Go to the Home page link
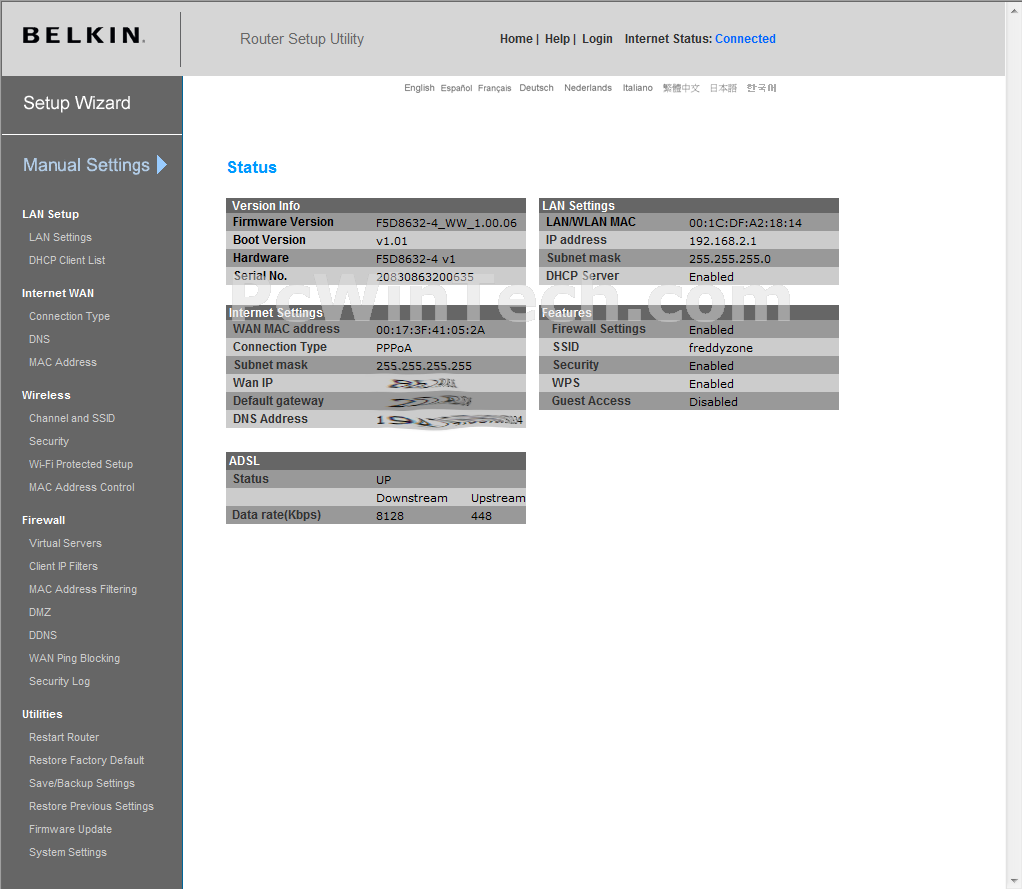This screenshot has height=889, width=1022. coord(516,39)
